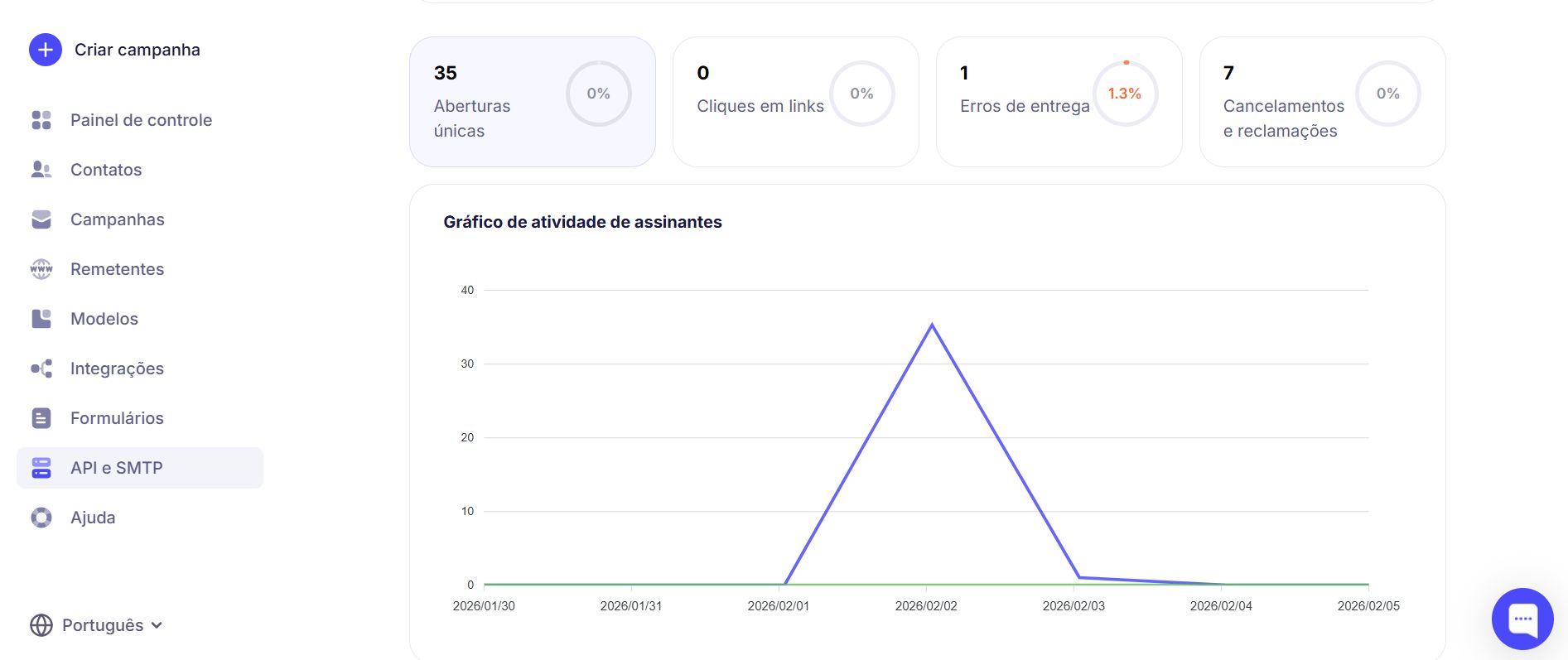Open Painel de controle grid icon
Viewport: 1568px width, 660px height.
tap(41, 120)
